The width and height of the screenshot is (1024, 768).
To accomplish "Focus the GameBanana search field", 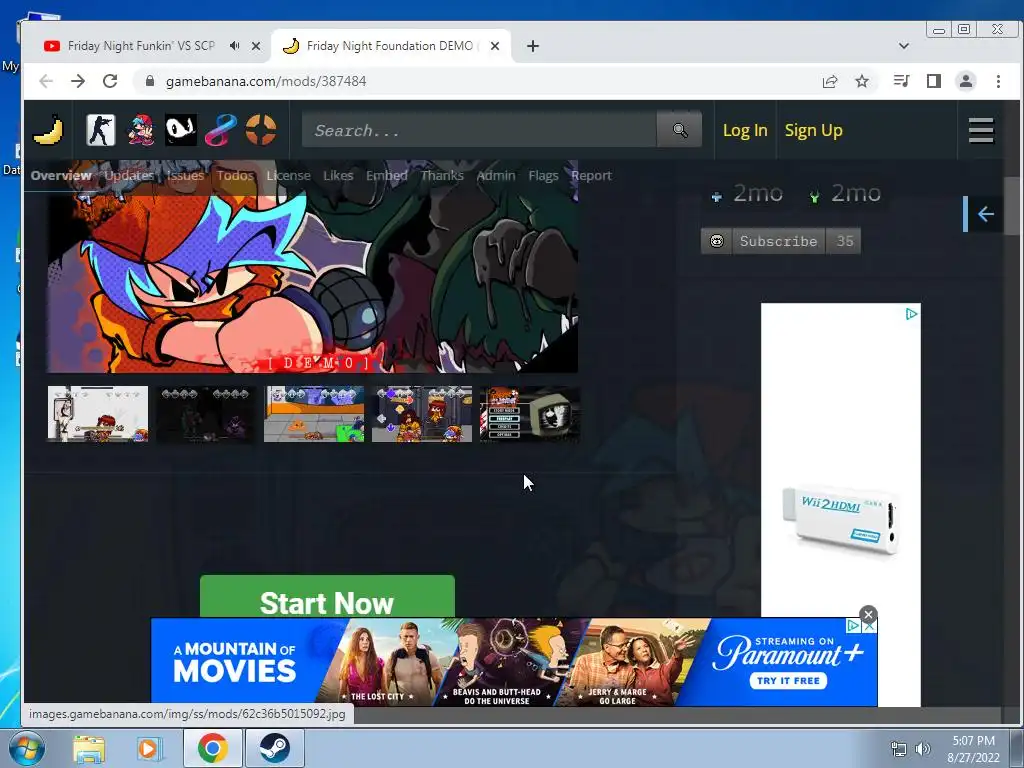I will 479,130.
